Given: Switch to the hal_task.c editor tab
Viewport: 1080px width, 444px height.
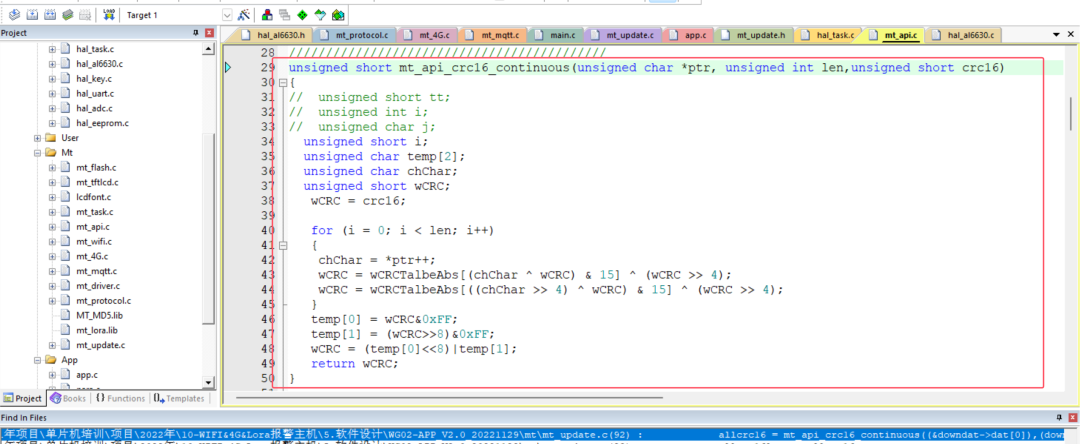Looking at the screenshot, I should click(829, 34).
